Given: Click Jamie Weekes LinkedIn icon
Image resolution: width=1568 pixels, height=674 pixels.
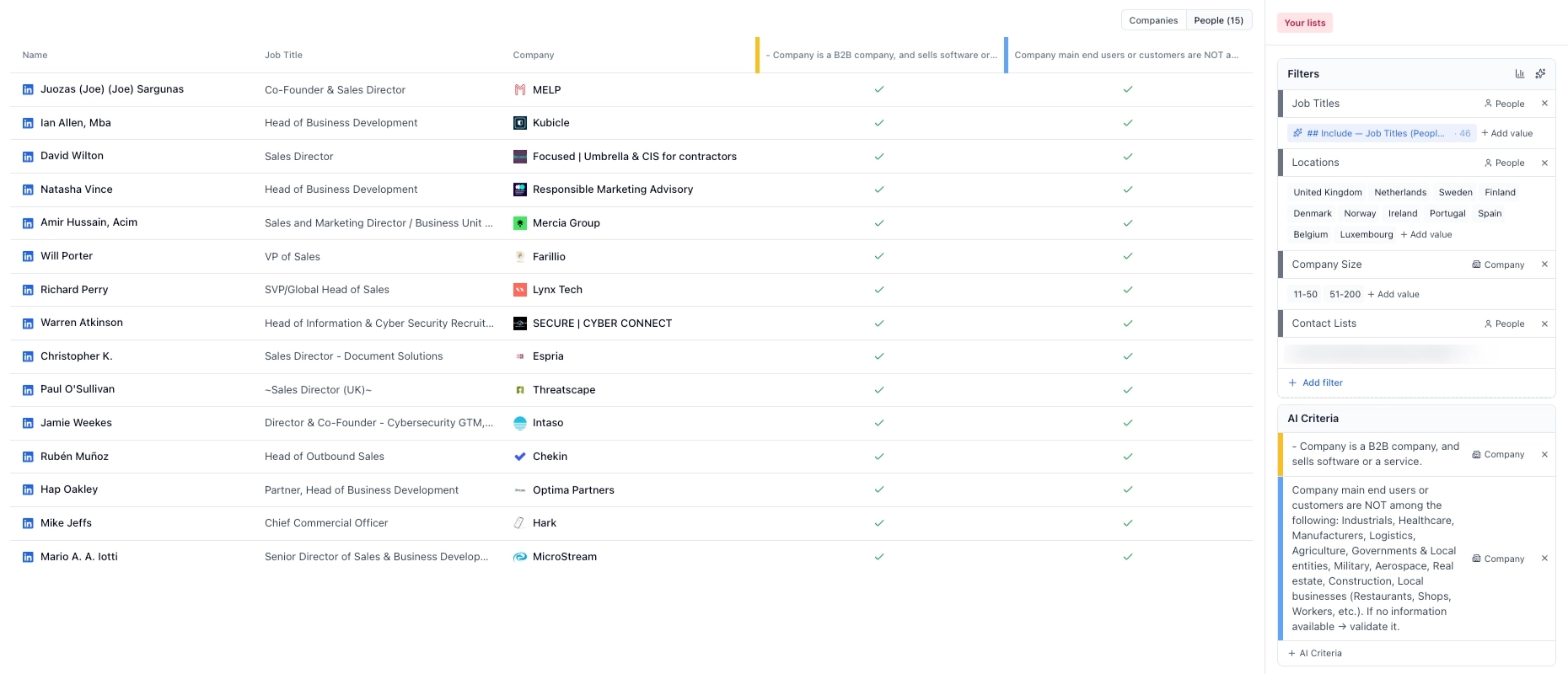Looking at the screenshot, I should click(28, 423).
